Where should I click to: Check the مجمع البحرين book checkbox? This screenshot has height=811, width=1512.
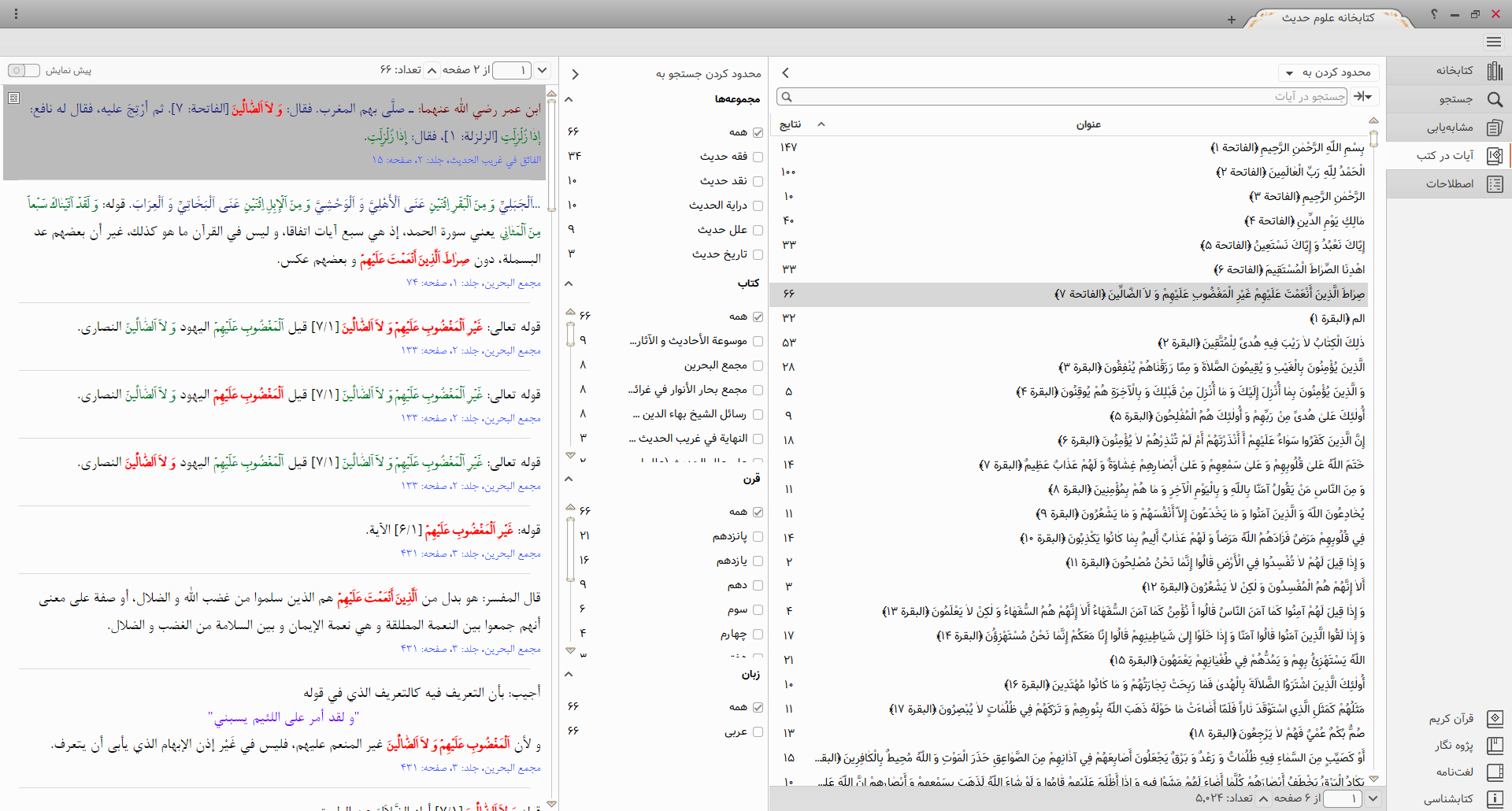(758, 365)
